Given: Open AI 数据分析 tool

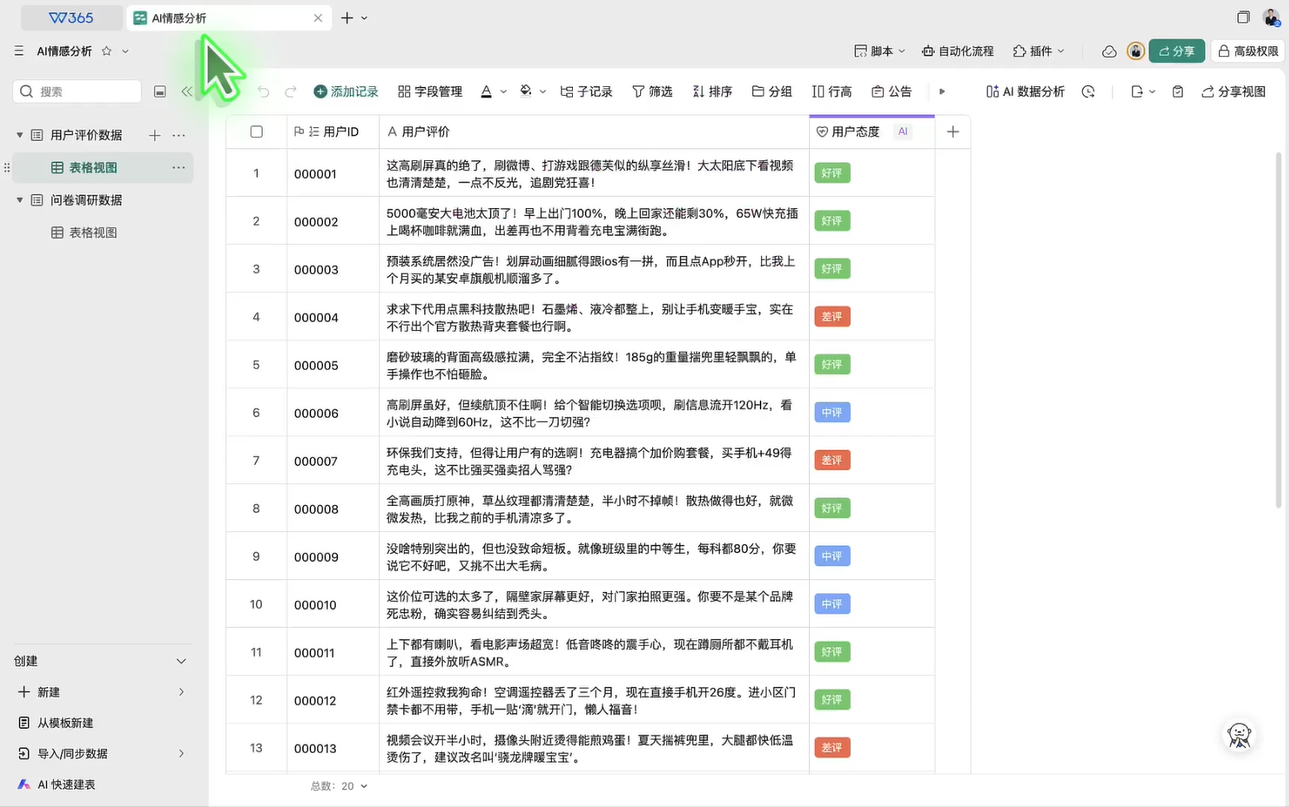Looking at the screenshot, I should click(1025, 92).
